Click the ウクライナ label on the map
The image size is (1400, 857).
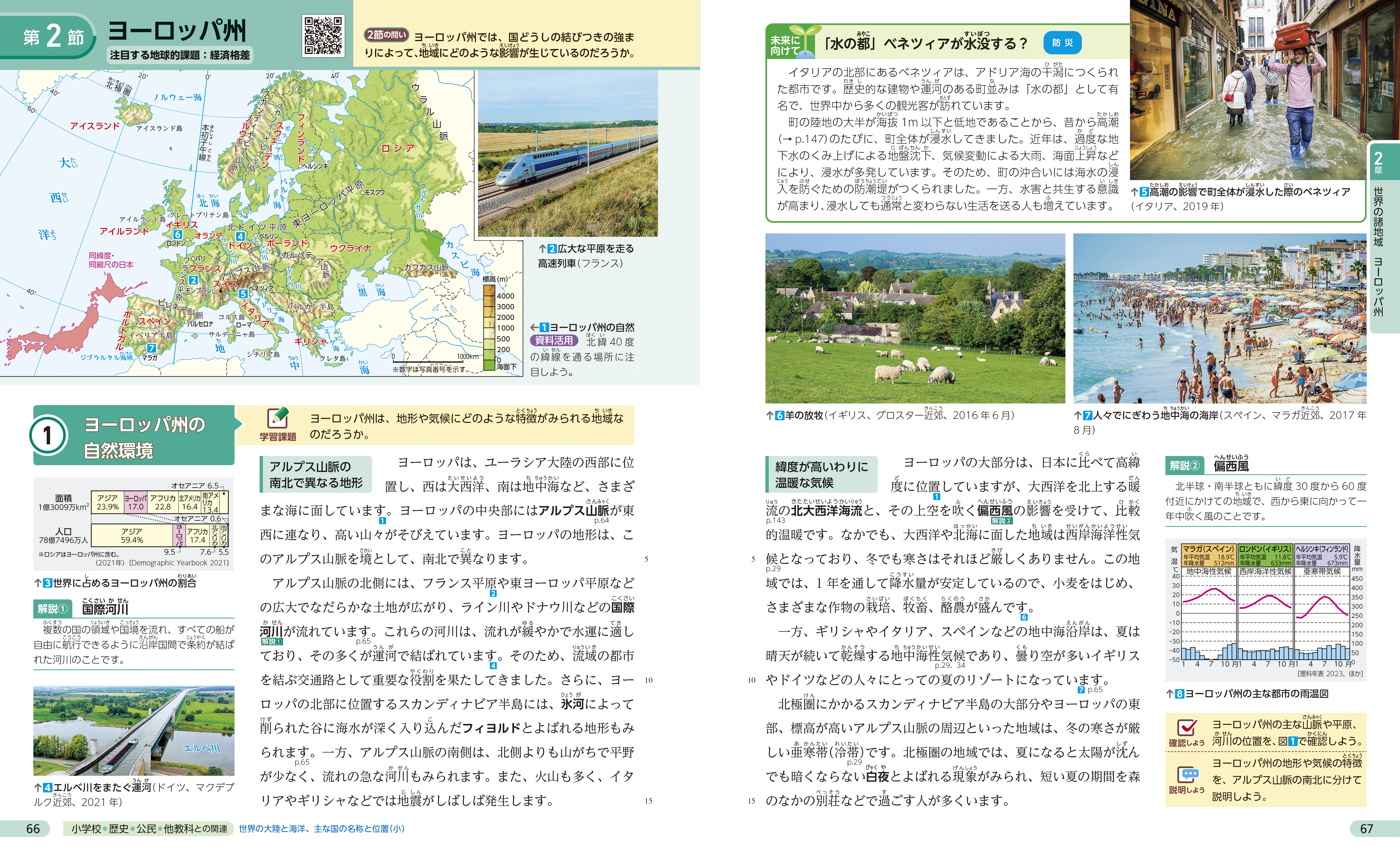tap(350, 248)
